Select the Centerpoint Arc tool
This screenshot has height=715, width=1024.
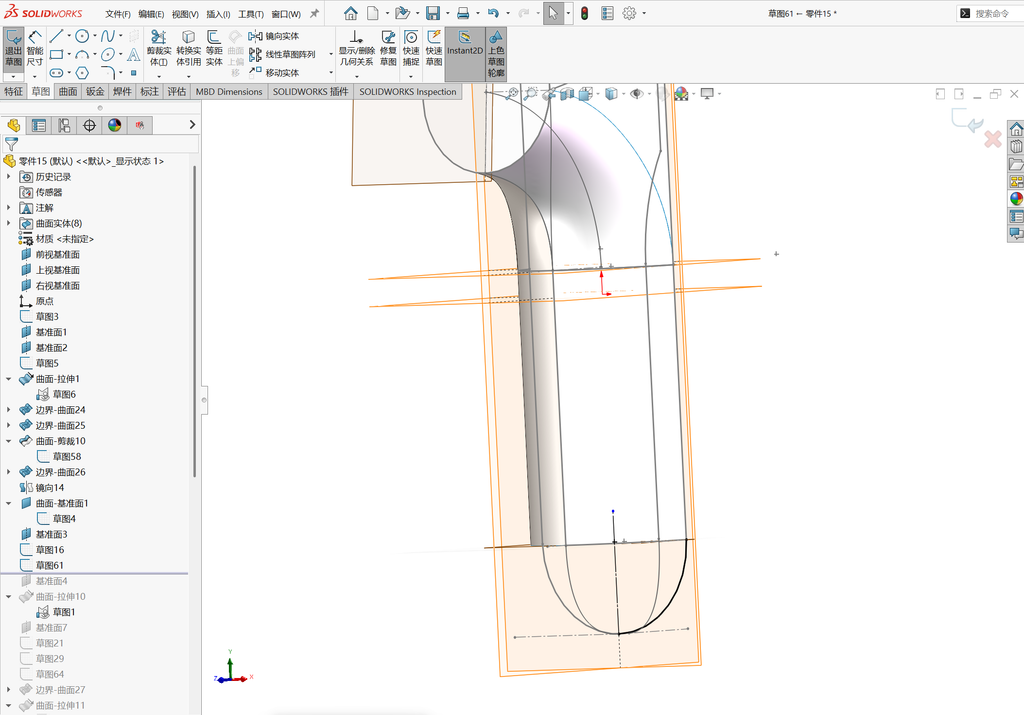(82, 54)
